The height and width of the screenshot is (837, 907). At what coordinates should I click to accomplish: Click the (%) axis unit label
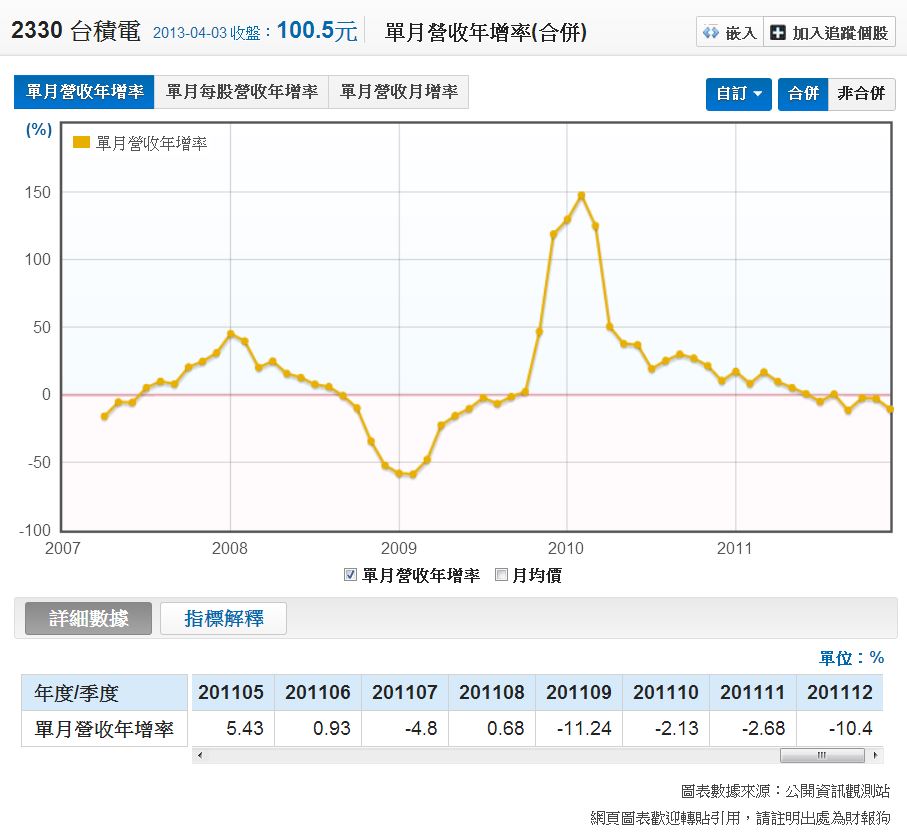pyautogui.click(x=39, y=130)
